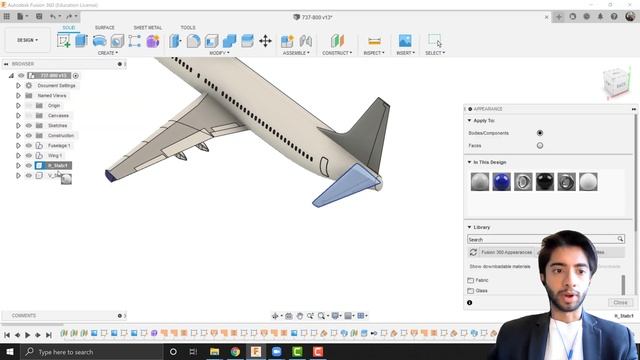
Task: Switch to the SURFACE tab
Action: (104, 27)
